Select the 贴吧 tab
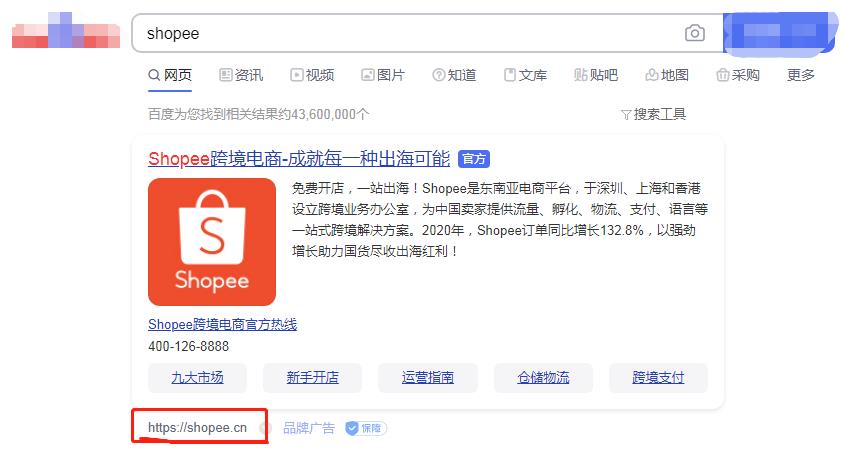 (596, 75)
